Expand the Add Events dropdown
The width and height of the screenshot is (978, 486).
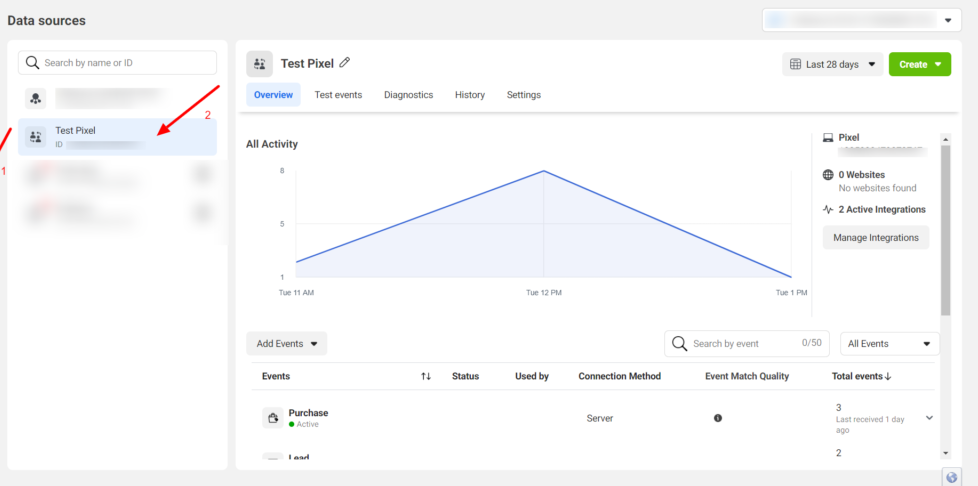[x=286, y=344]
